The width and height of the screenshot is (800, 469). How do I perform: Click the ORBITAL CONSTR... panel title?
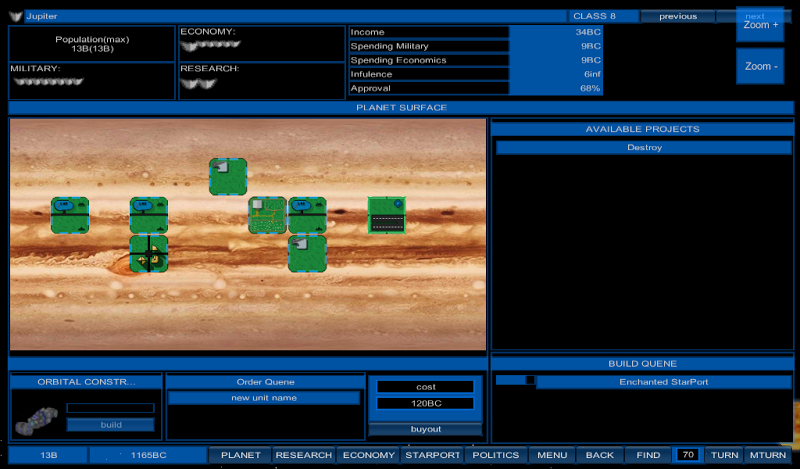(x=86, y=382)
